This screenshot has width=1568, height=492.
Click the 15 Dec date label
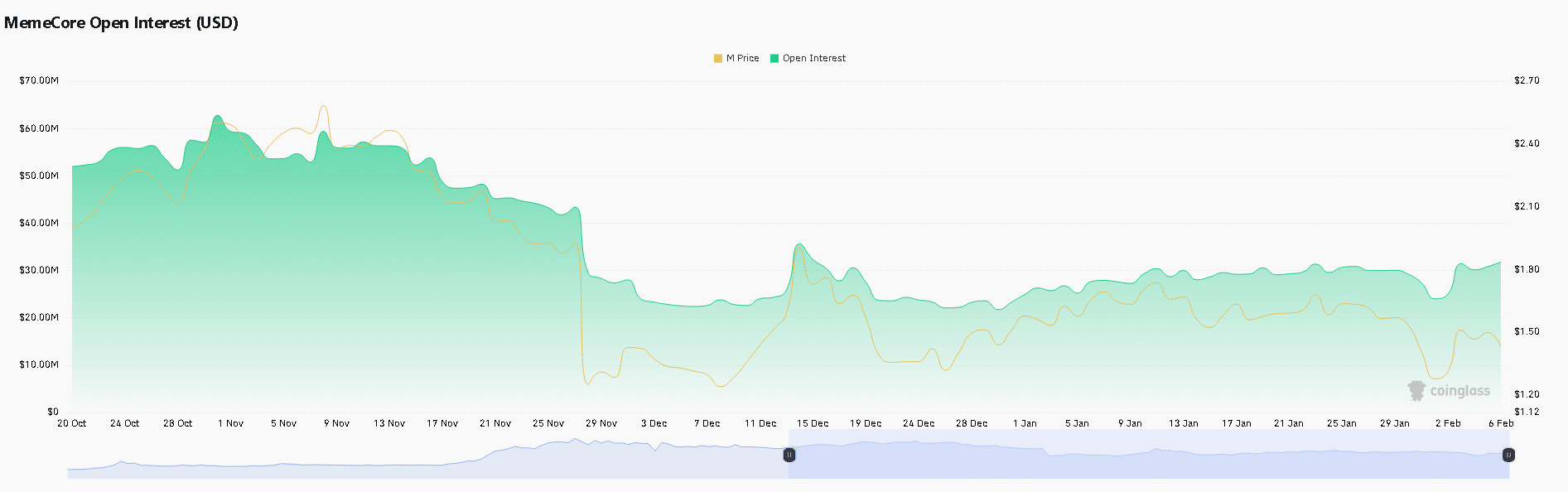coord(813,423)
